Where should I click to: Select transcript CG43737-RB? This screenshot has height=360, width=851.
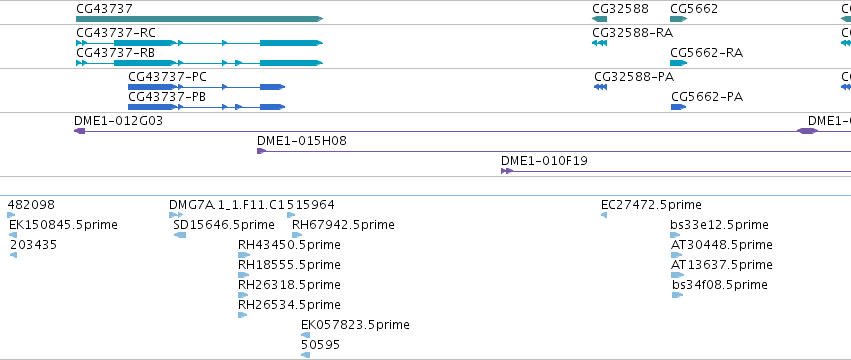pos(199,63)
